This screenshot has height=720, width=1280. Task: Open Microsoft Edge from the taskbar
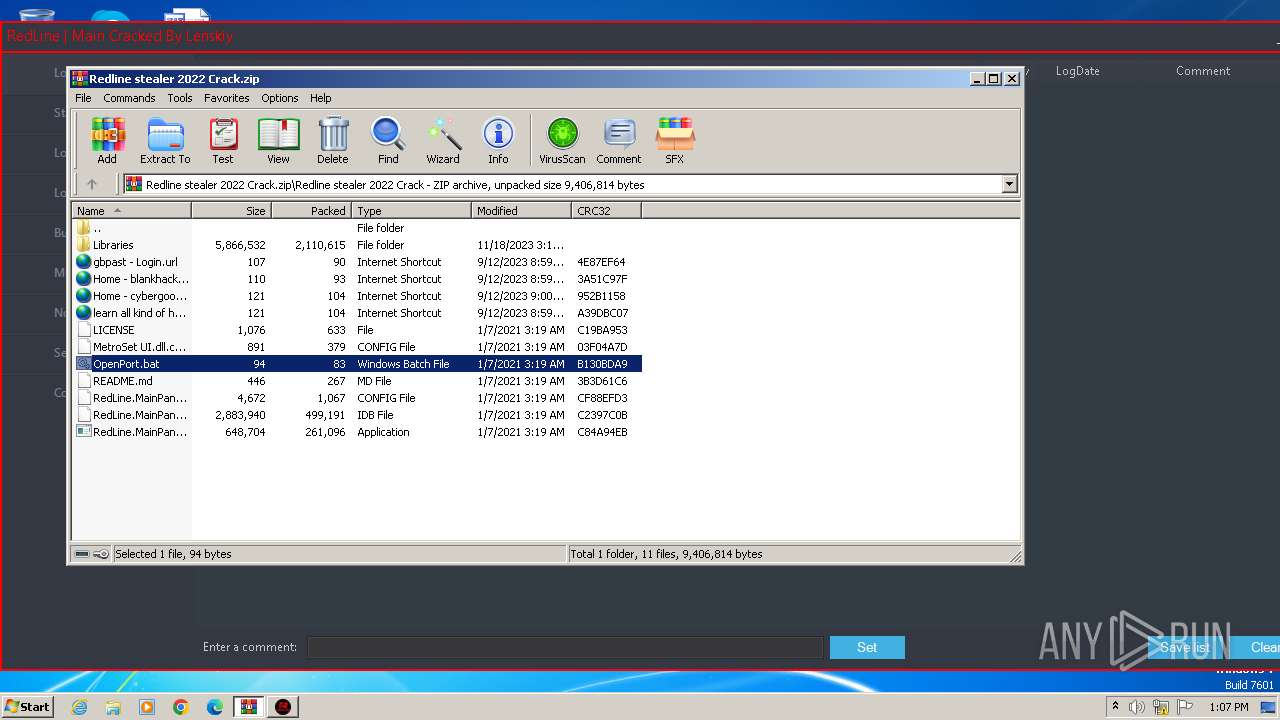pyautogui.click(x=215, y=707)
